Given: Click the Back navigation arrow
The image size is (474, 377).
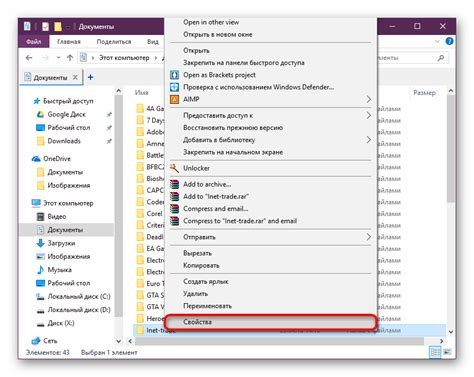Looking at the screenshot, I should pos(29,58).
